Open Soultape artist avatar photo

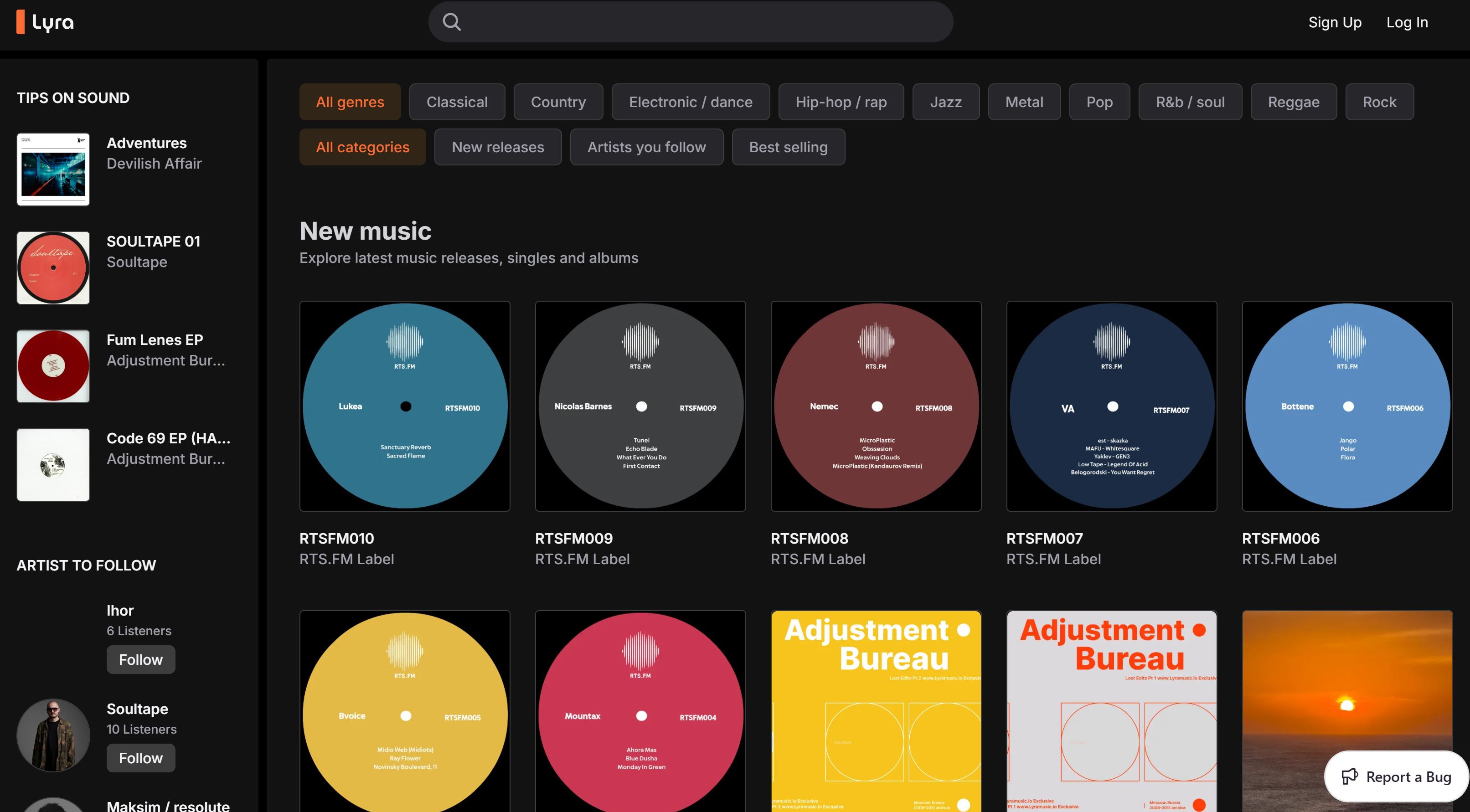click(53, 735)
